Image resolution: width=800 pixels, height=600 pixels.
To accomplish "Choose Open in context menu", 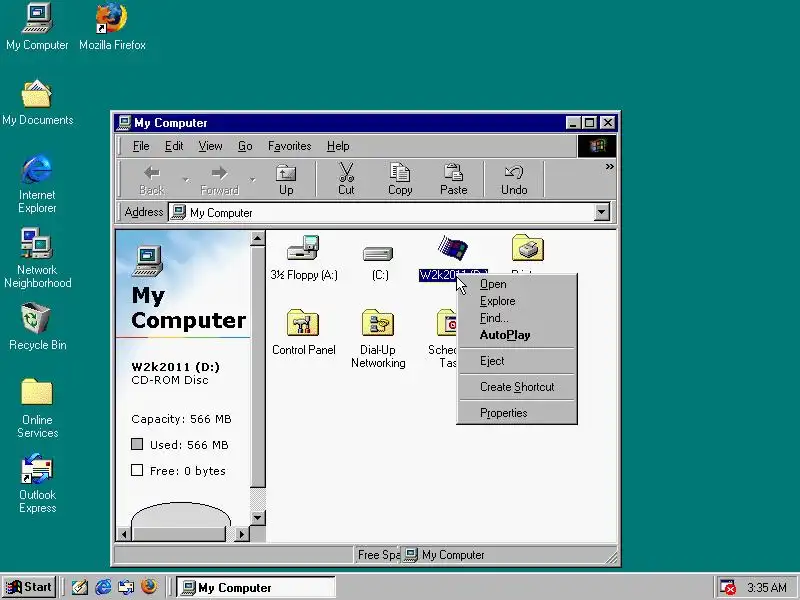I will pyautogui.click(x=517, y=284).
